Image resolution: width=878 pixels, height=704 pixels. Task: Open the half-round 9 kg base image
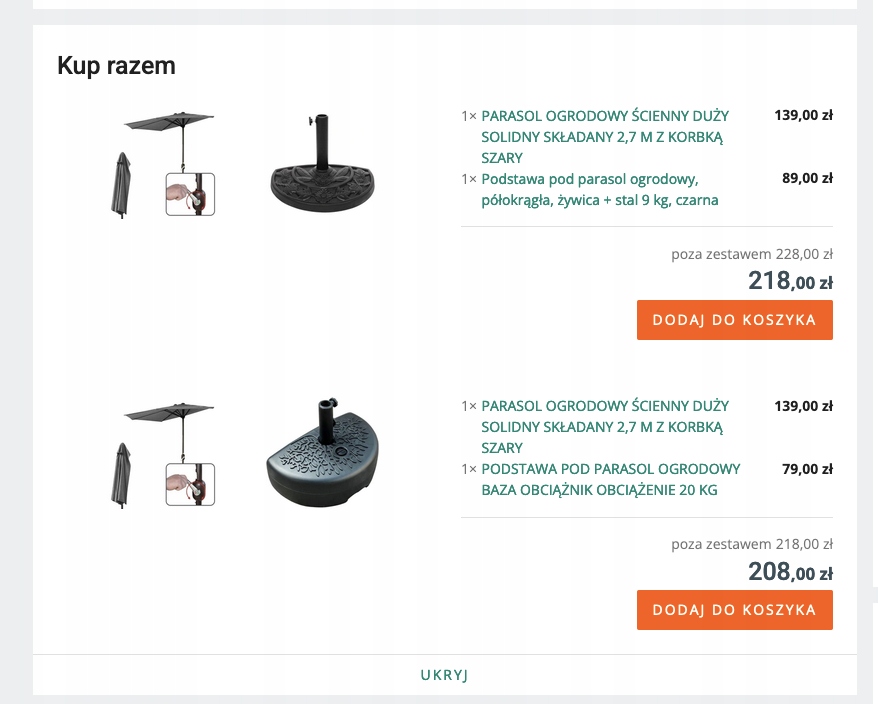tap(322, 164)
